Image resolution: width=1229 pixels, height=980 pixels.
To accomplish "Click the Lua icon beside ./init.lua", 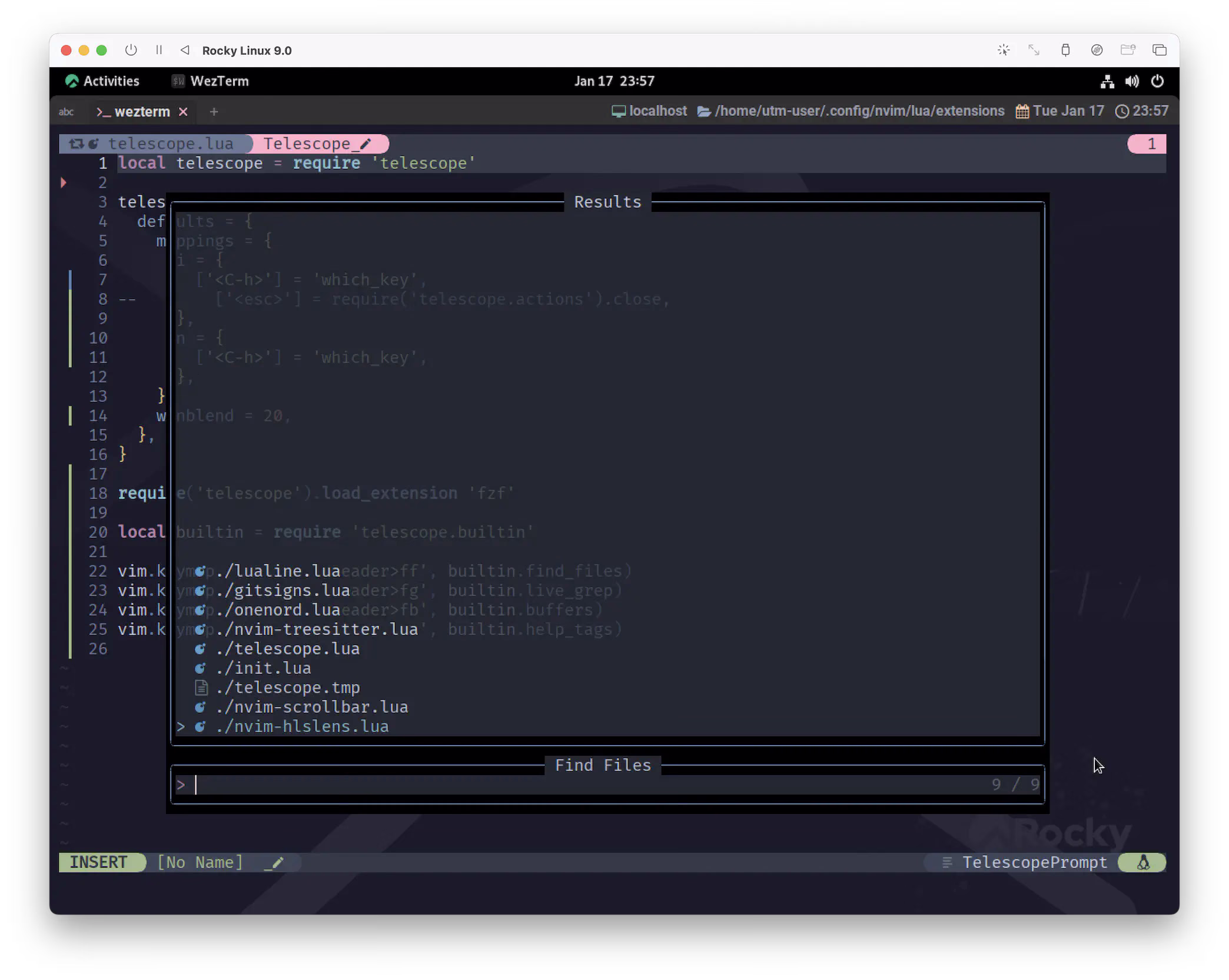I will pos(201,668).
